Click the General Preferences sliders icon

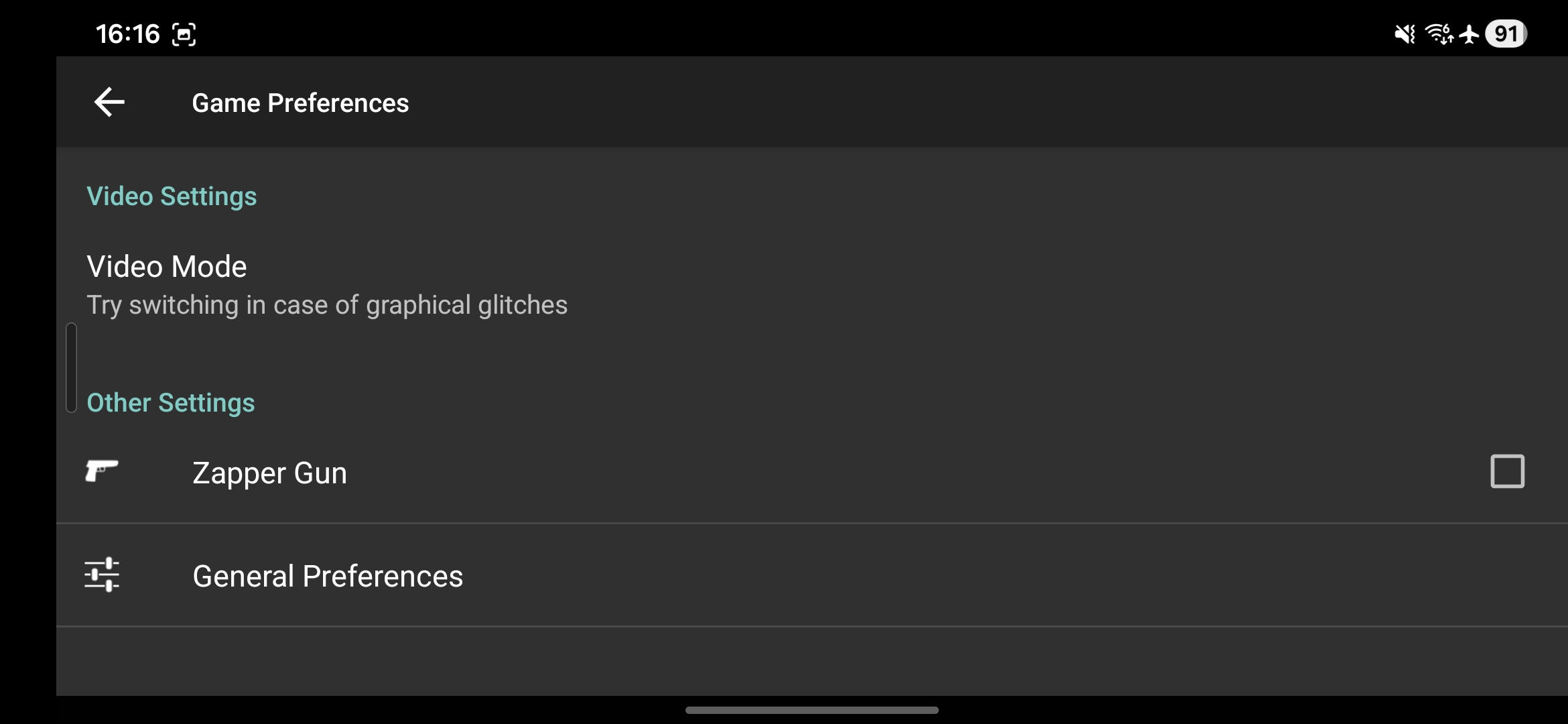(102, 575)
